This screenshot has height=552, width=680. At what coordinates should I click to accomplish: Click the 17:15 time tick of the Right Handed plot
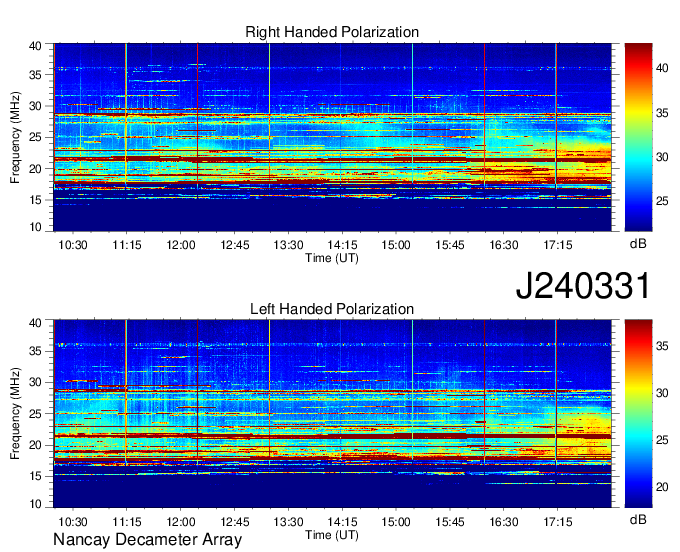click(x=558, y=245)
